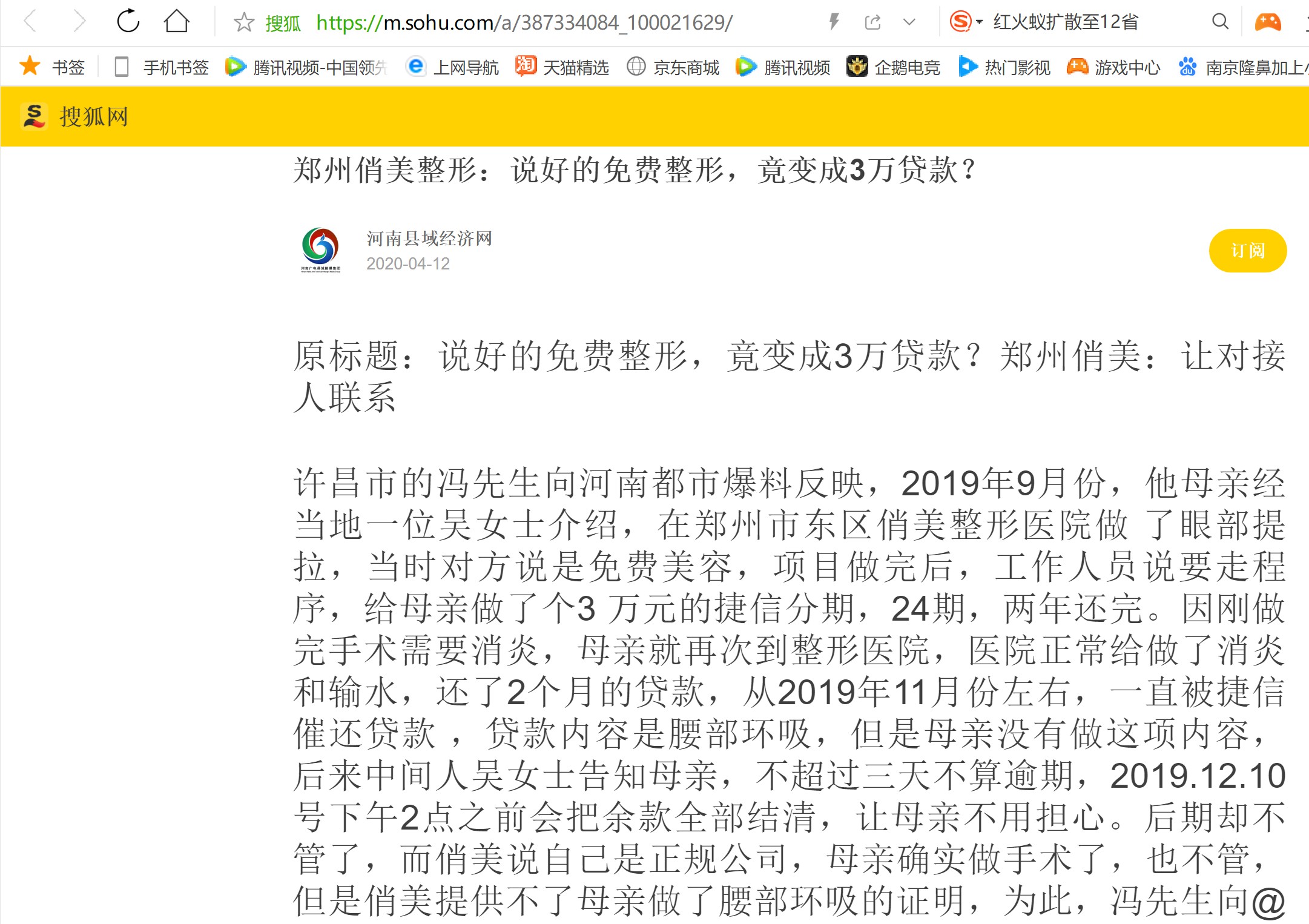Click the browser back arrow
The height and width of the screenshot is (924, 1309).
click(x=30, y=22)
